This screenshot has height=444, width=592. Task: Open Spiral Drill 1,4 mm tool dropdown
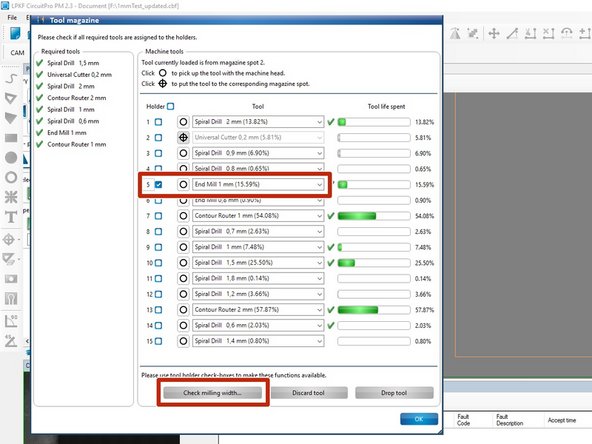(258, 341)
